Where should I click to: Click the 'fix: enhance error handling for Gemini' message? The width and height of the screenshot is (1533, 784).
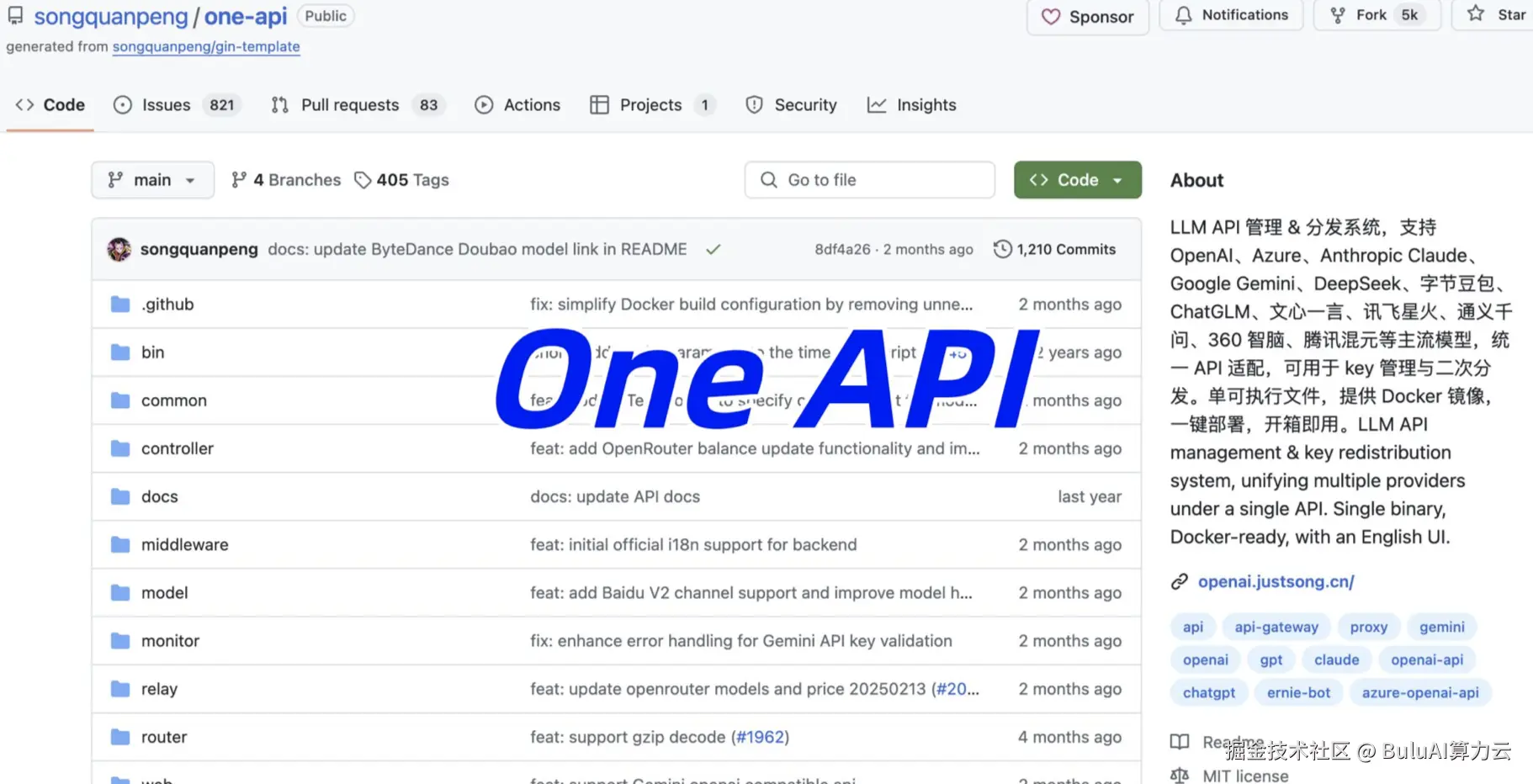[741, 640]
